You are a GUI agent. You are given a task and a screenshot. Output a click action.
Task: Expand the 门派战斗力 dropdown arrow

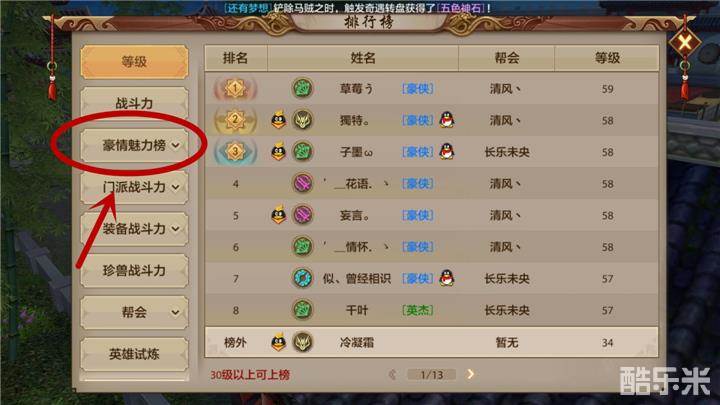pos(175,187)
